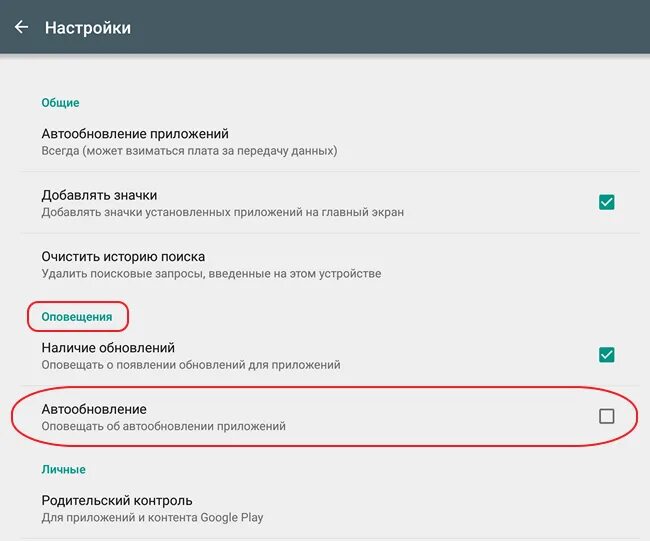The image size is (650, 541).
Task: Select the Оповещения section header
Action: [x=78, y=317]
